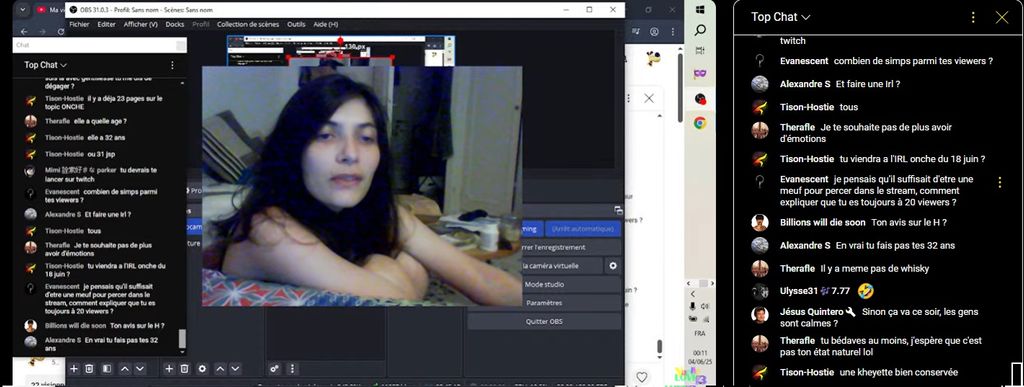Delete the selected scene via trash icon

(89, 369)
